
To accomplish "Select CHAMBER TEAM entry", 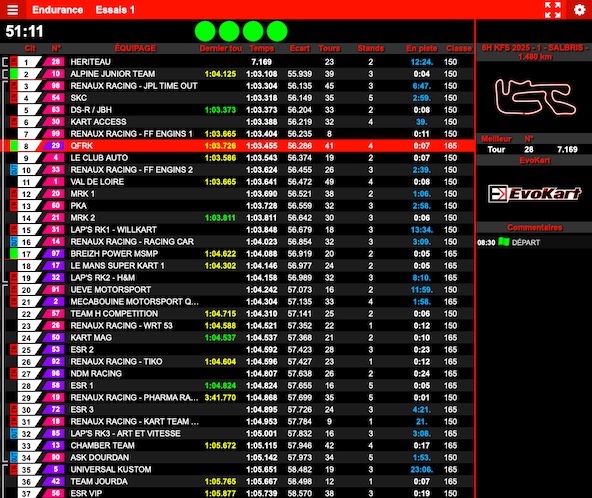I will click(102, 446).
